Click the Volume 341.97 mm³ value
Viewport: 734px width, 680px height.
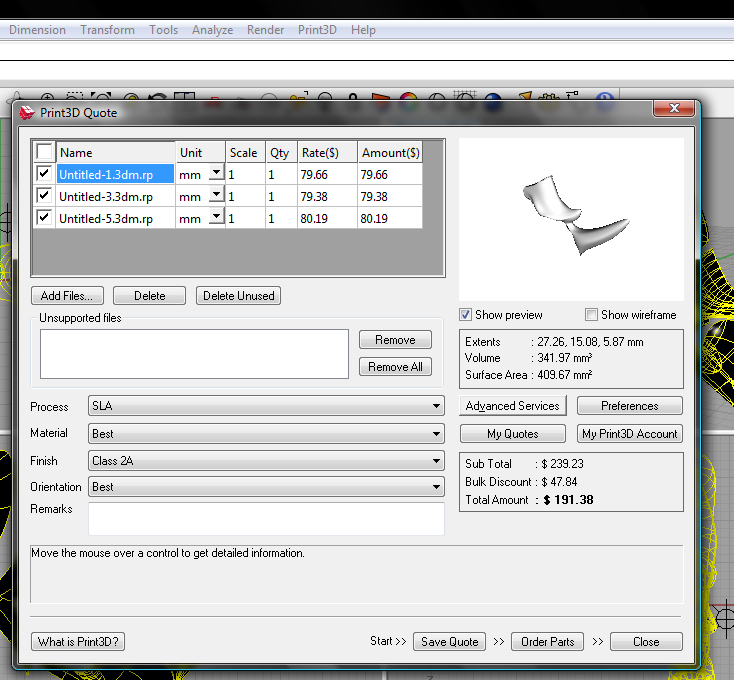click(565, 358)
